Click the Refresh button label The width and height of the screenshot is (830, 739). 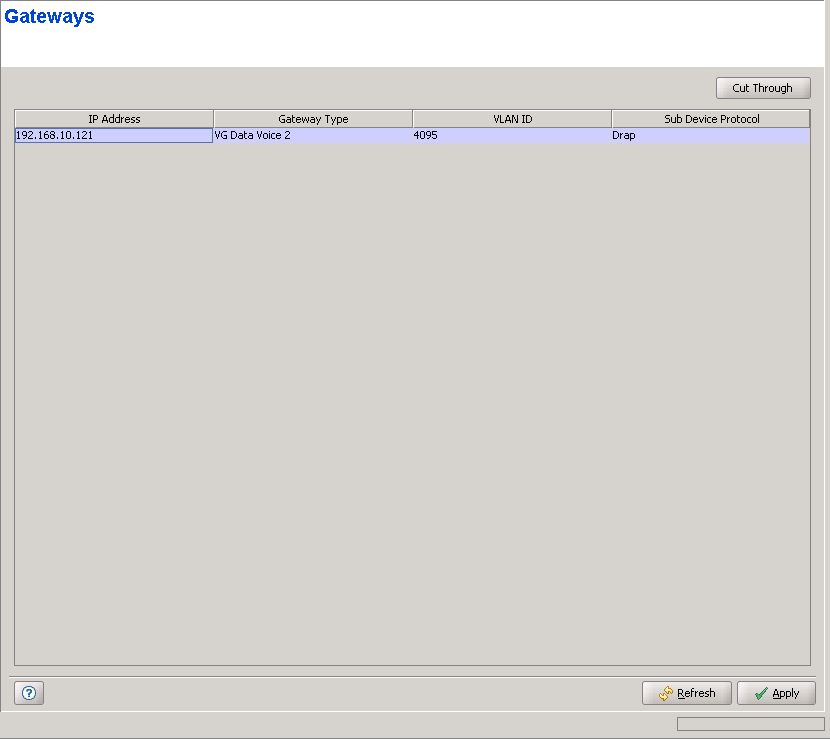point(696,694)
